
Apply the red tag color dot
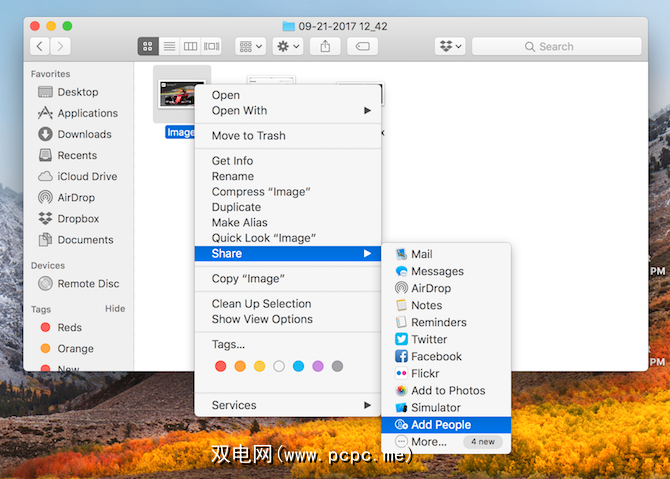[220, 366]
